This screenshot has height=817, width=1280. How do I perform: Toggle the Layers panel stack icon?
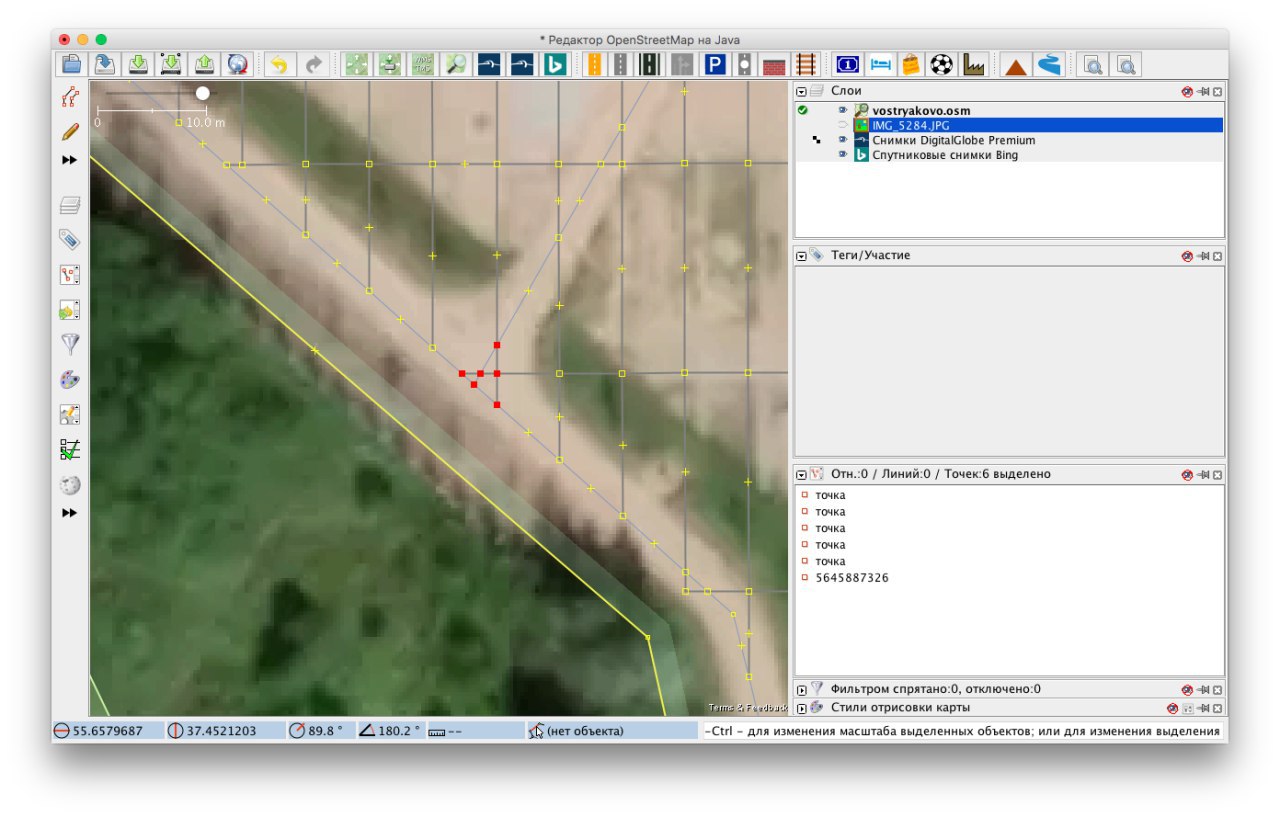pyautogui.click(x=69, y=206)
